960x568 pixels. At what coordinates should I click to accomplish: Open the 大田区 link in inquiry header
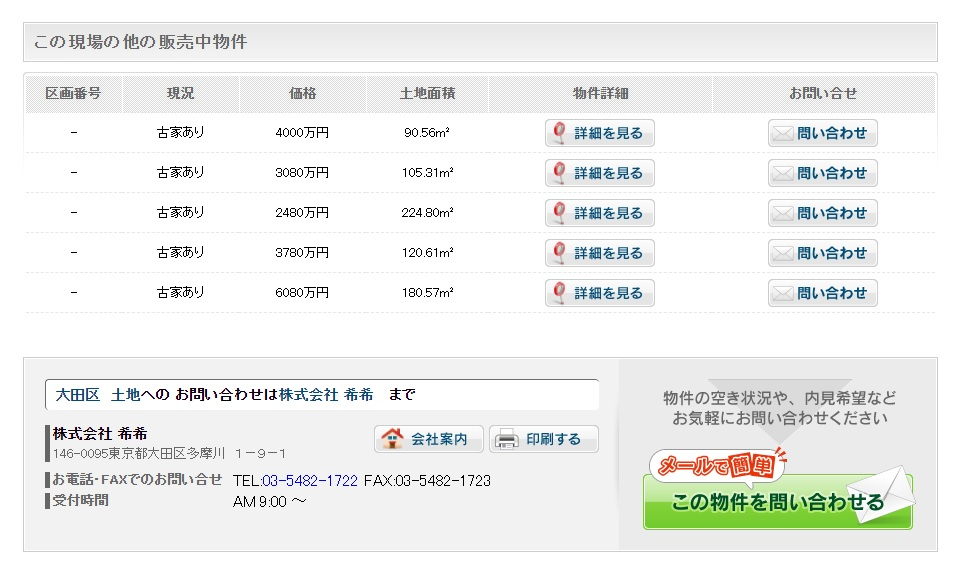[72, 395]
